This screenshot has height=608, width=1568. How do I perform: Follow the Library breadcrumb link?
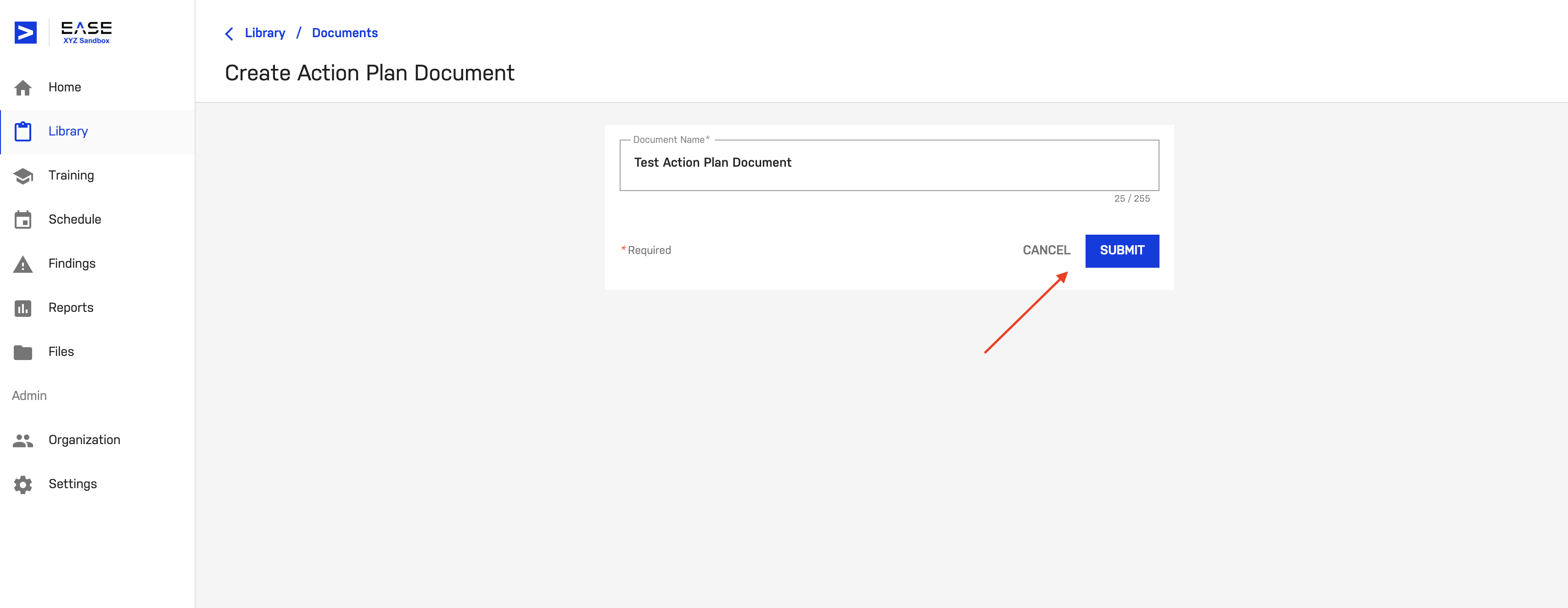265,33
